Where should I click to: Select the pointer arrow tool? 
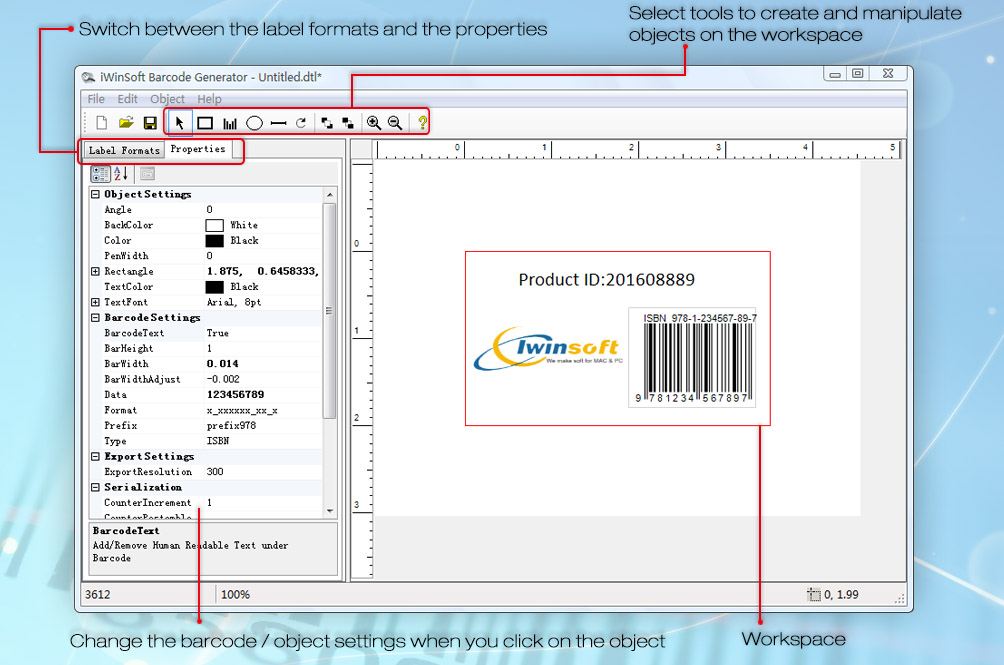point(180,123)
